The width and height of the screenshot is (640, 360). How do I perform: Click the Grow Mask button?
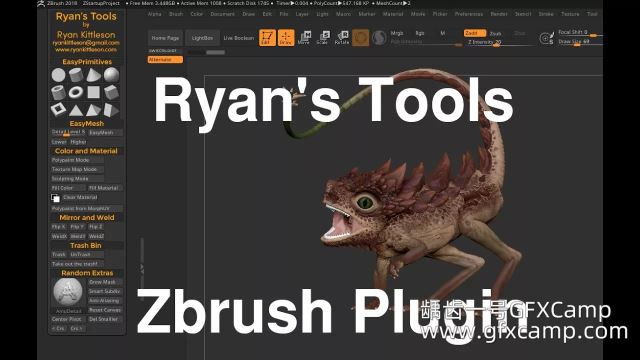105,282
